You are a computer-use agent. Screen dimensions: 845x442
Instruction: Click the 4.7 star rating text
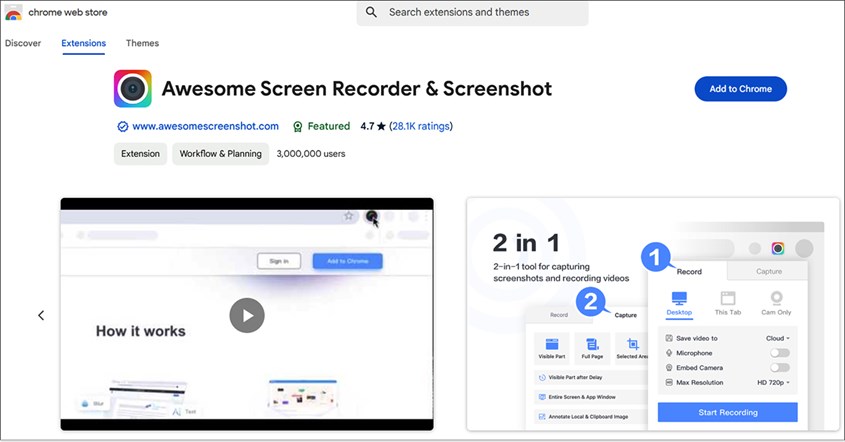[x=373, y=126]
